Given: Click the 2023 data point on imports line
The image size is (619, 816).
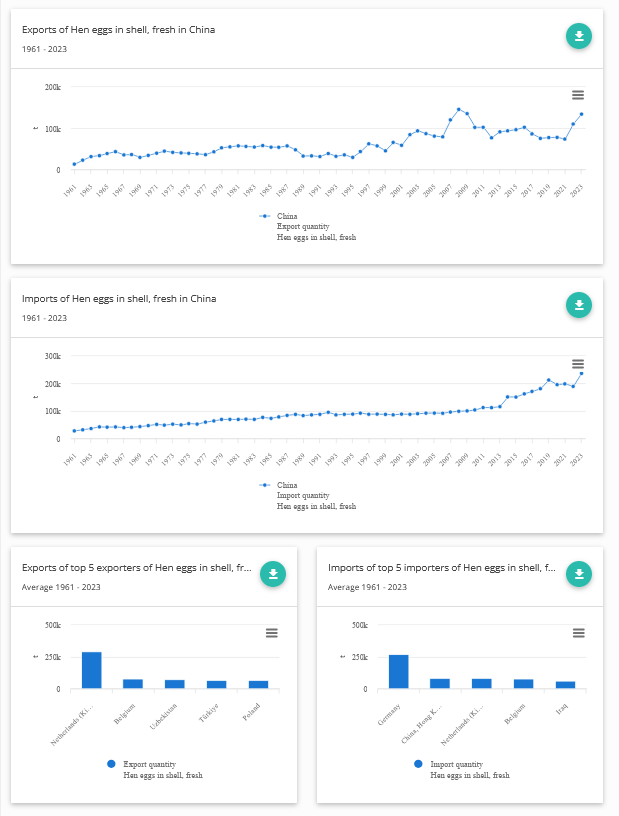Looking at the screenshot, I should click(582, 373).
